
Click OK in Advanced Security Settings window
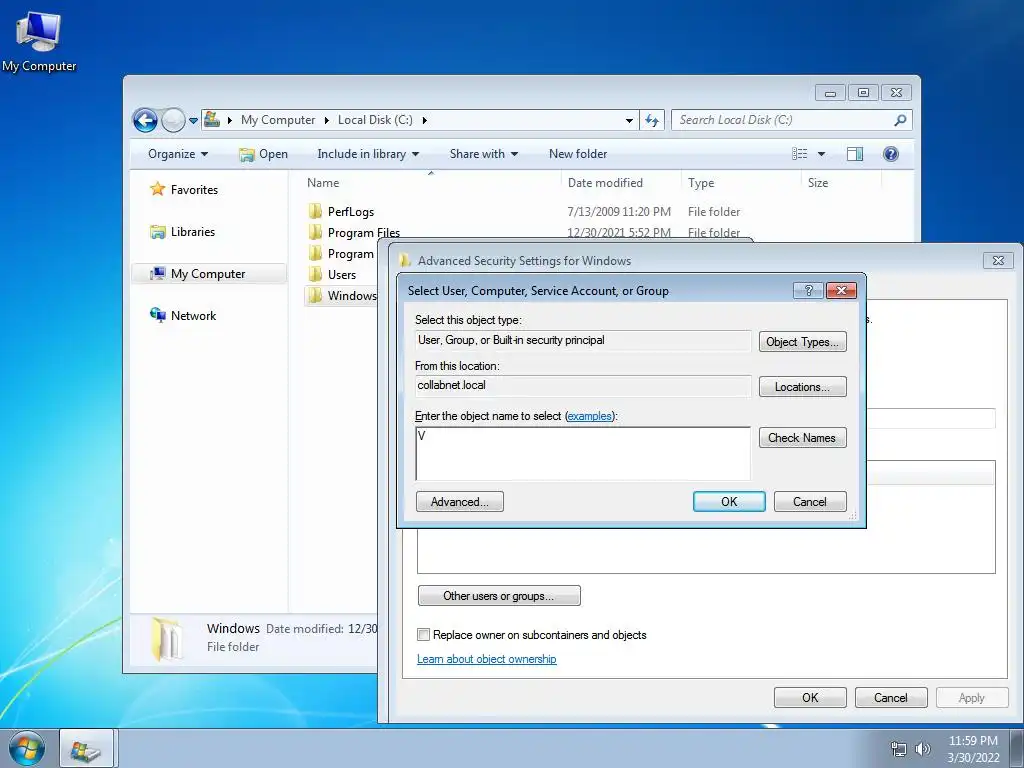pyautogui.click(x=810, y=697)
